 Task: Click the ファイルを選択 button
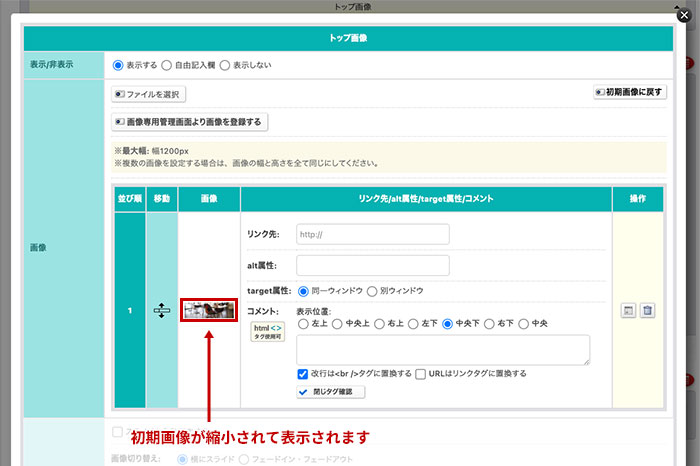click(x=149, y=94)
